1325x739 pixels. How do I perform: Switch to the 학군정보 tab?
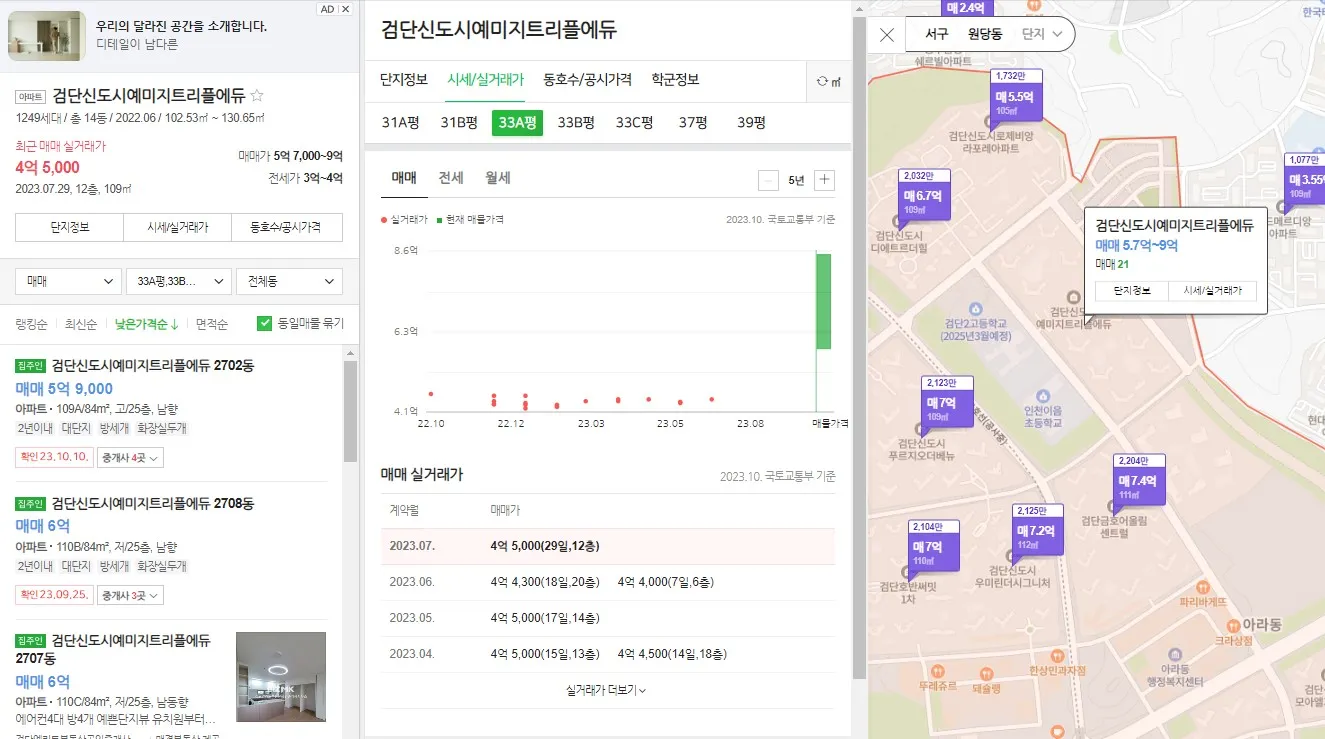coord(675,80)
